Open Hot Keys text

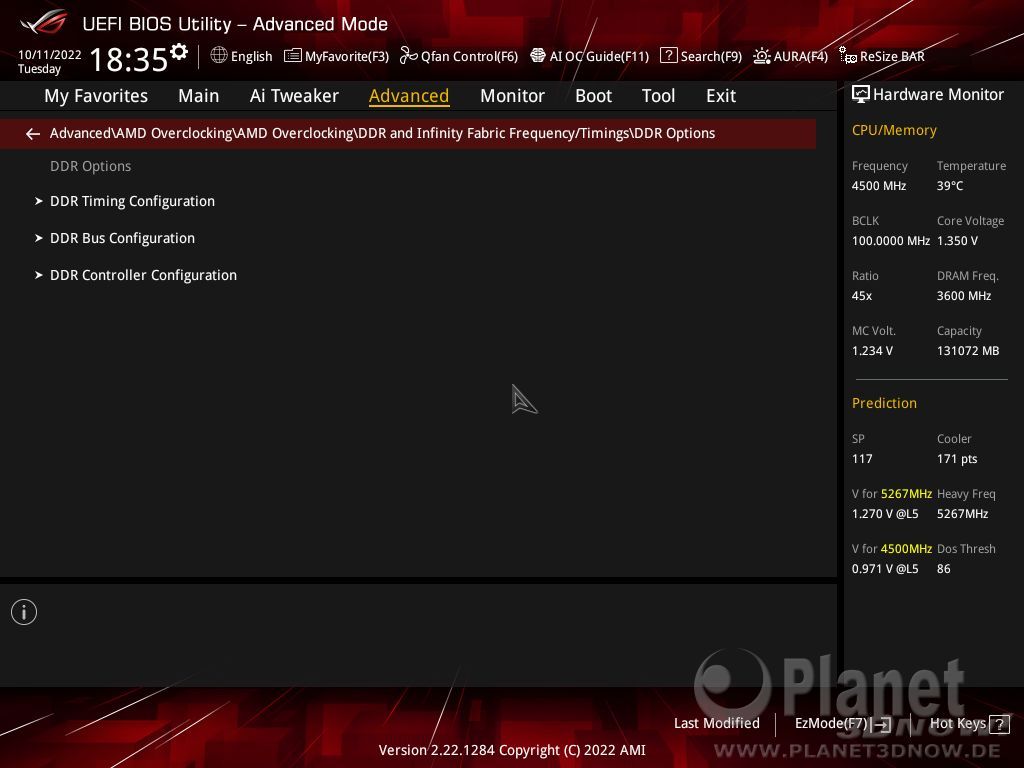(957, 724)
